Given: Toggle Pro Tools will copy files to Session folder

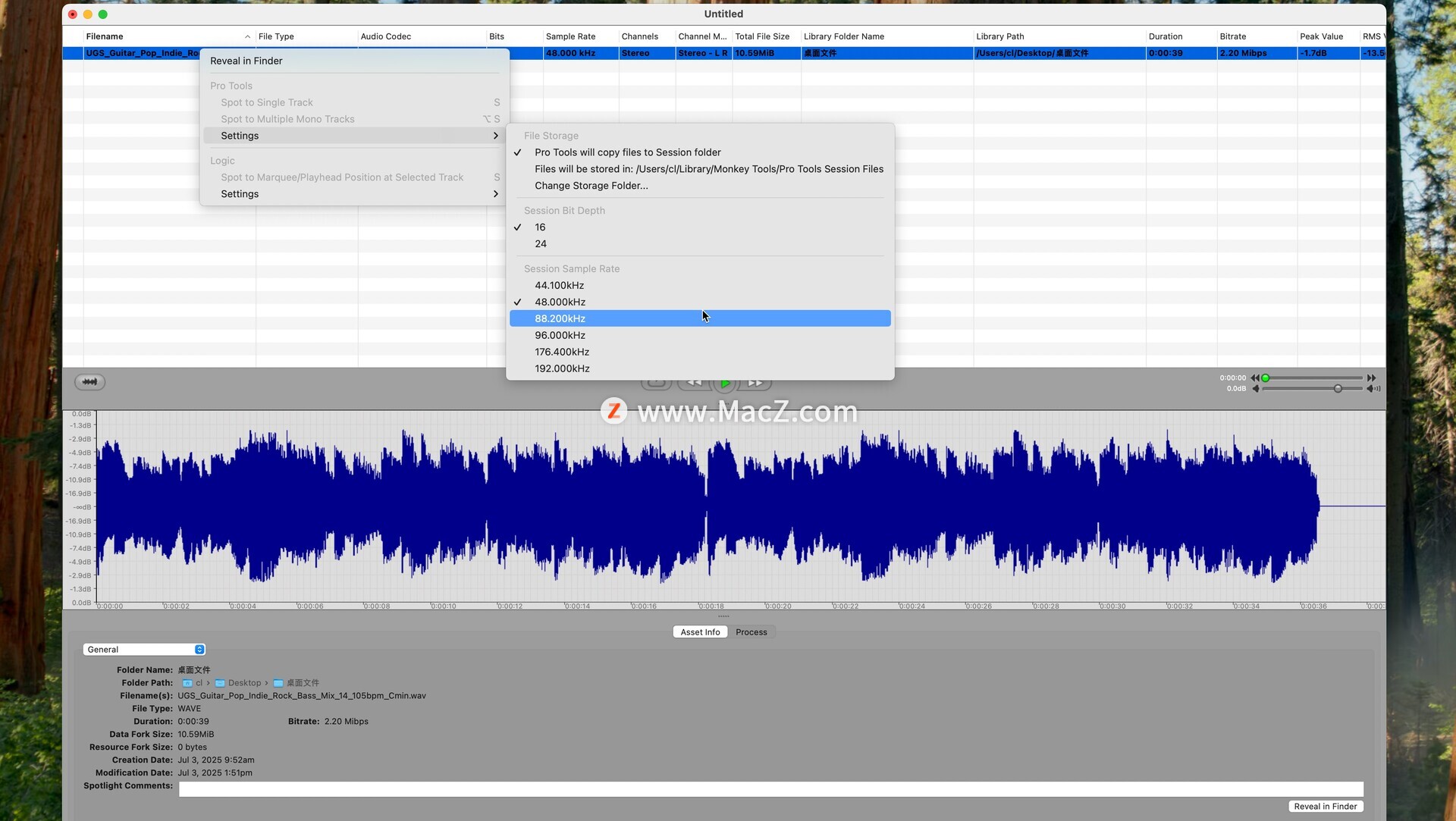Looking at the screenshot, I should pos(700,152).
